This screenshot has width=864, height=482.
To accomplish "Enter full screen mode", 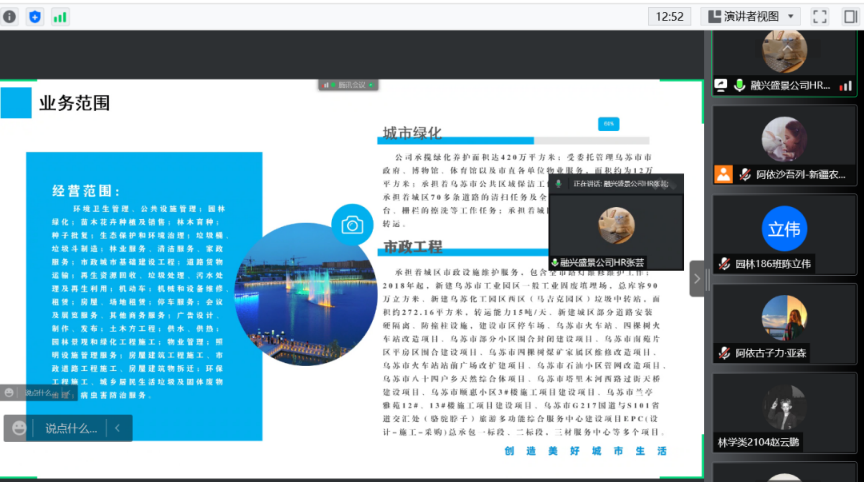I will (x=820, y=16).
